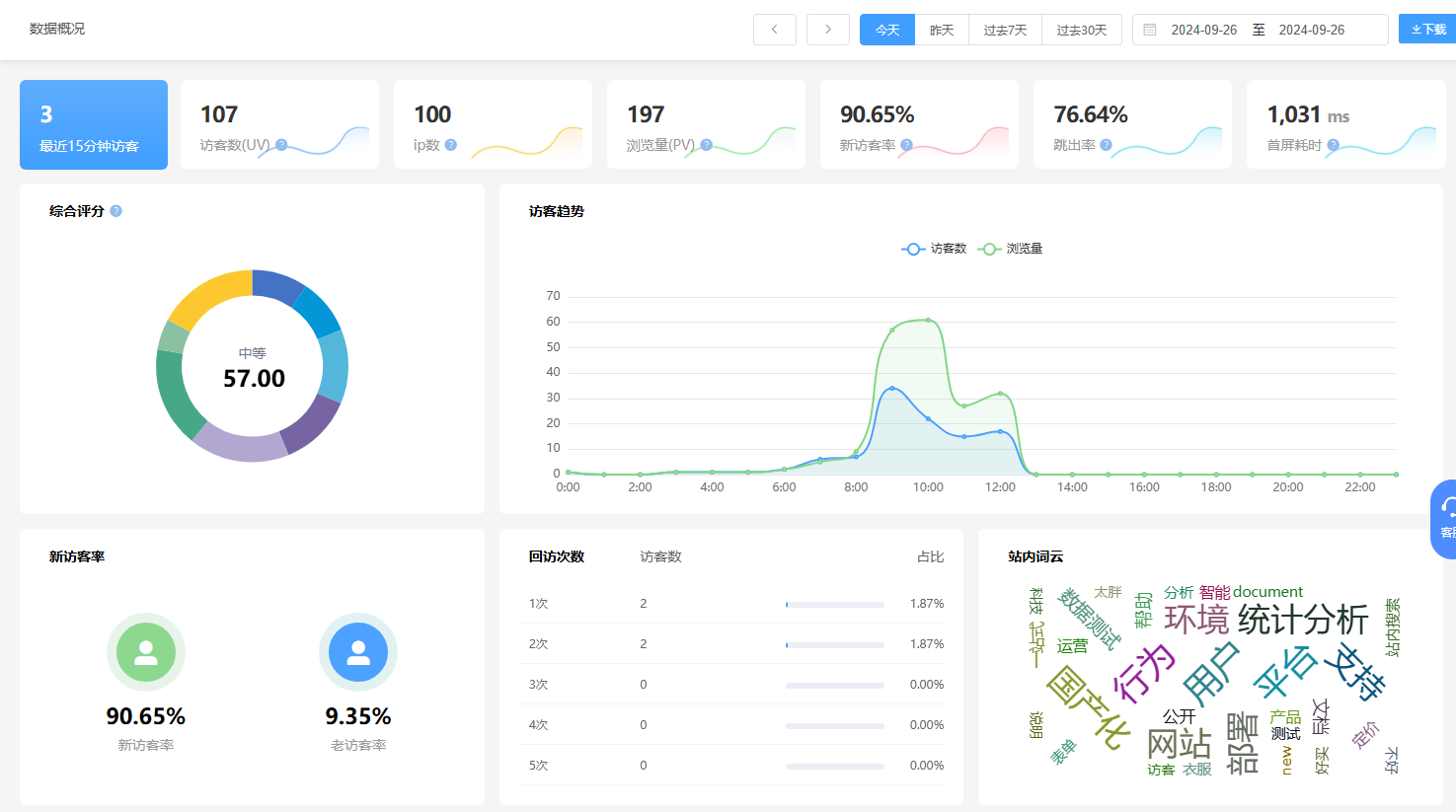Toggle 访客数 series in chart legend

[934, 249]
